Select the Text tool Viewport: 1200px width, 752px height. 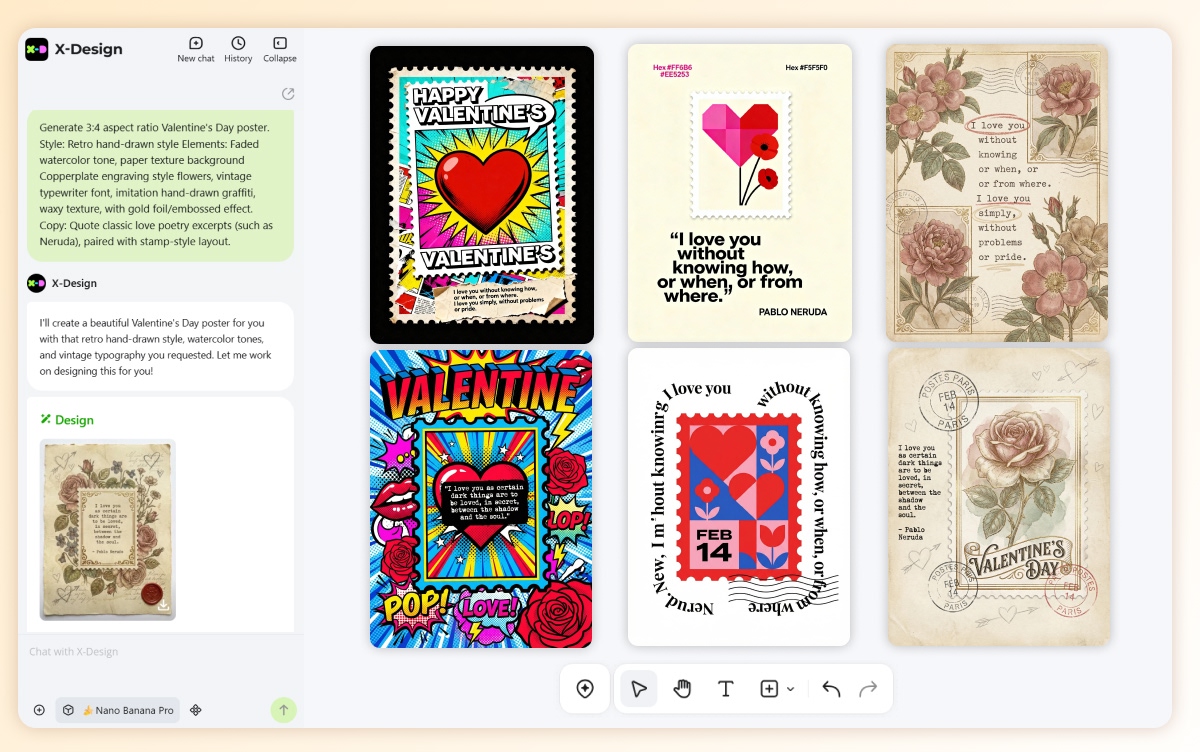click(727, 688)
